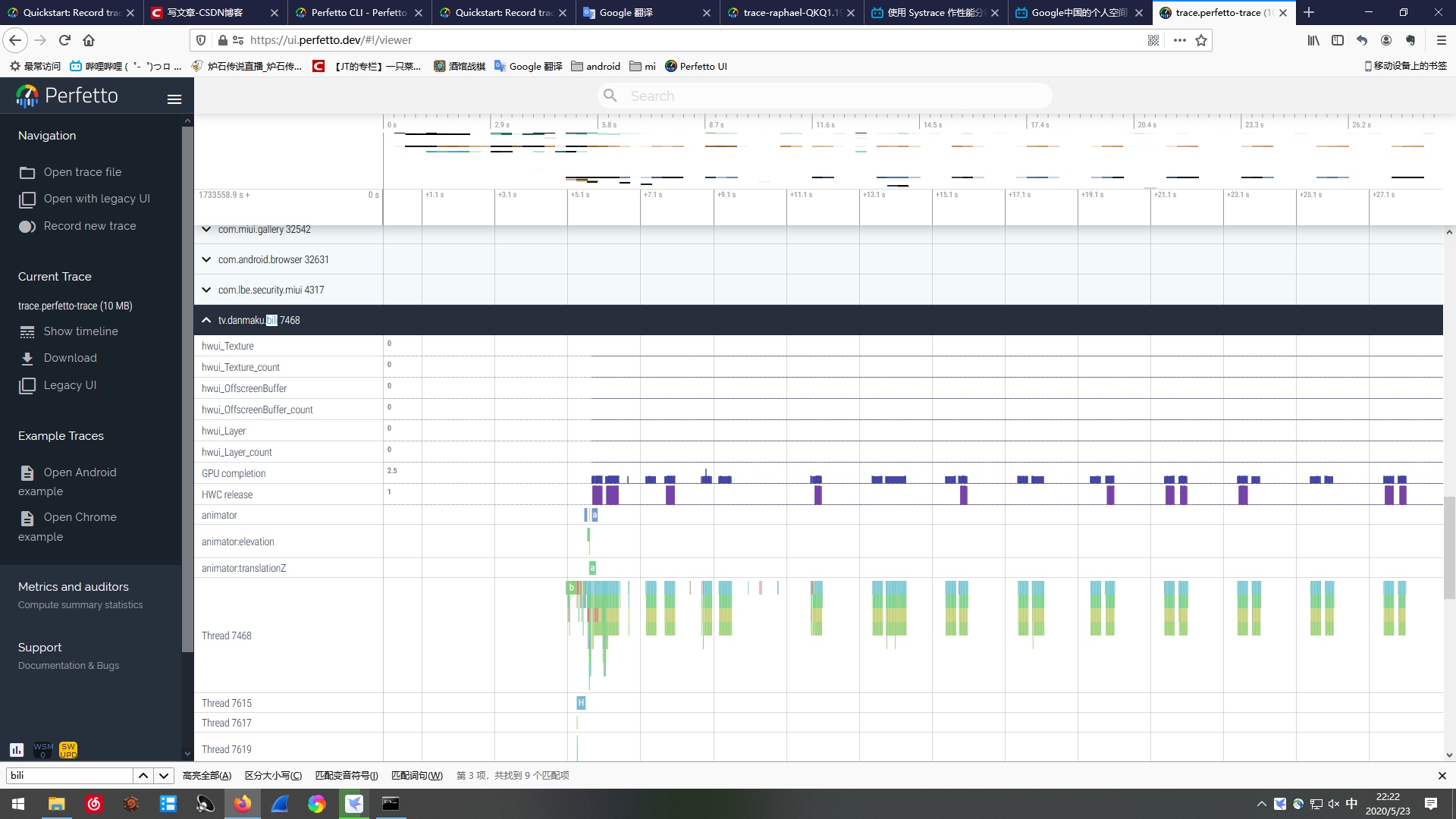
Task: Click the Open trace file folder icon
Action: pos(27,173)
